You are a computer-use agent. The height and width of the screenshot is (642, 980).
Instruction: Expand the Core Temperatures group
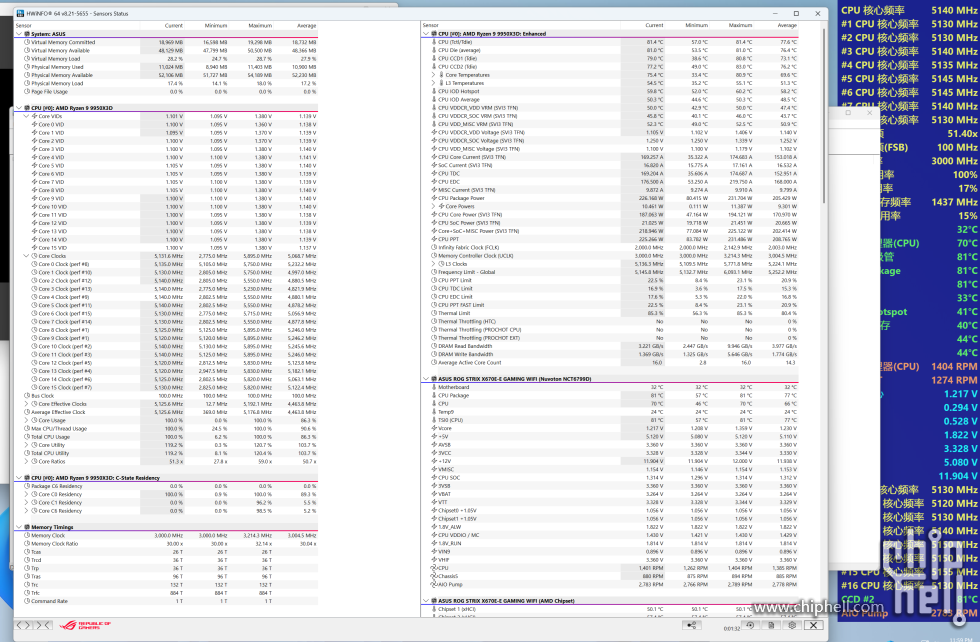pos(433,74)
